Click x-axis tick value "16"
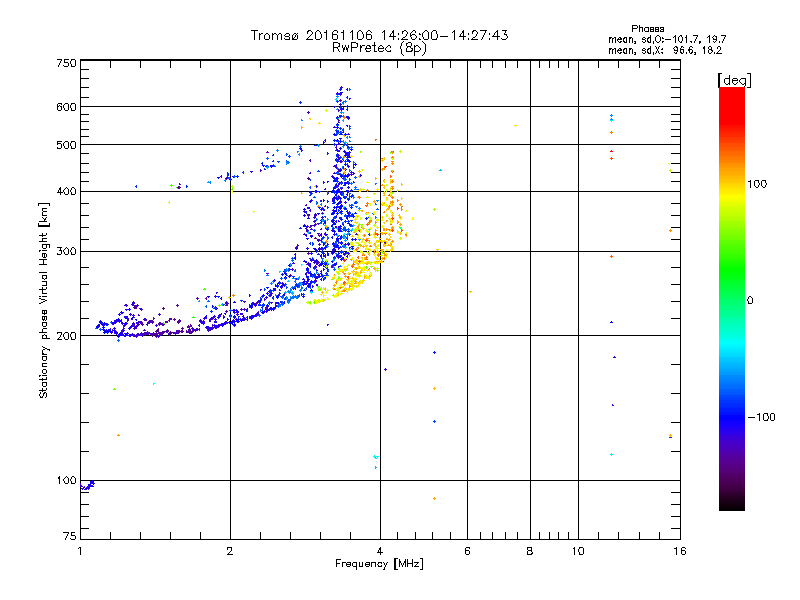 tap(680, 551)
